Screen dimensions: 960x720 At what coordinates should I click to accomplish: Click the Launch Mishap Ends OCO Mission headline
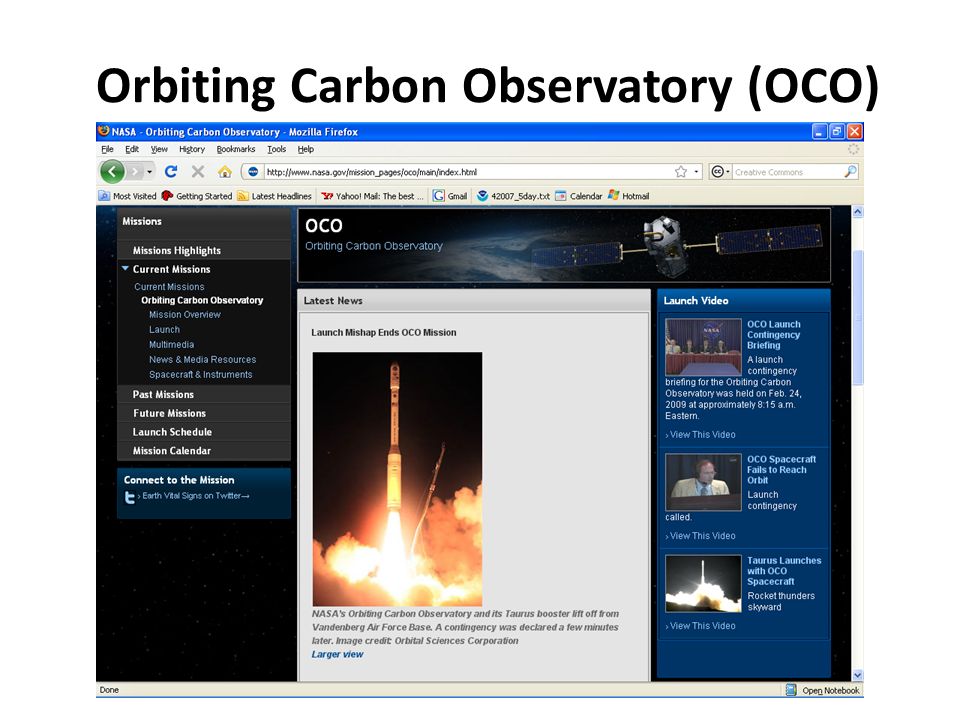click(384, 332)
